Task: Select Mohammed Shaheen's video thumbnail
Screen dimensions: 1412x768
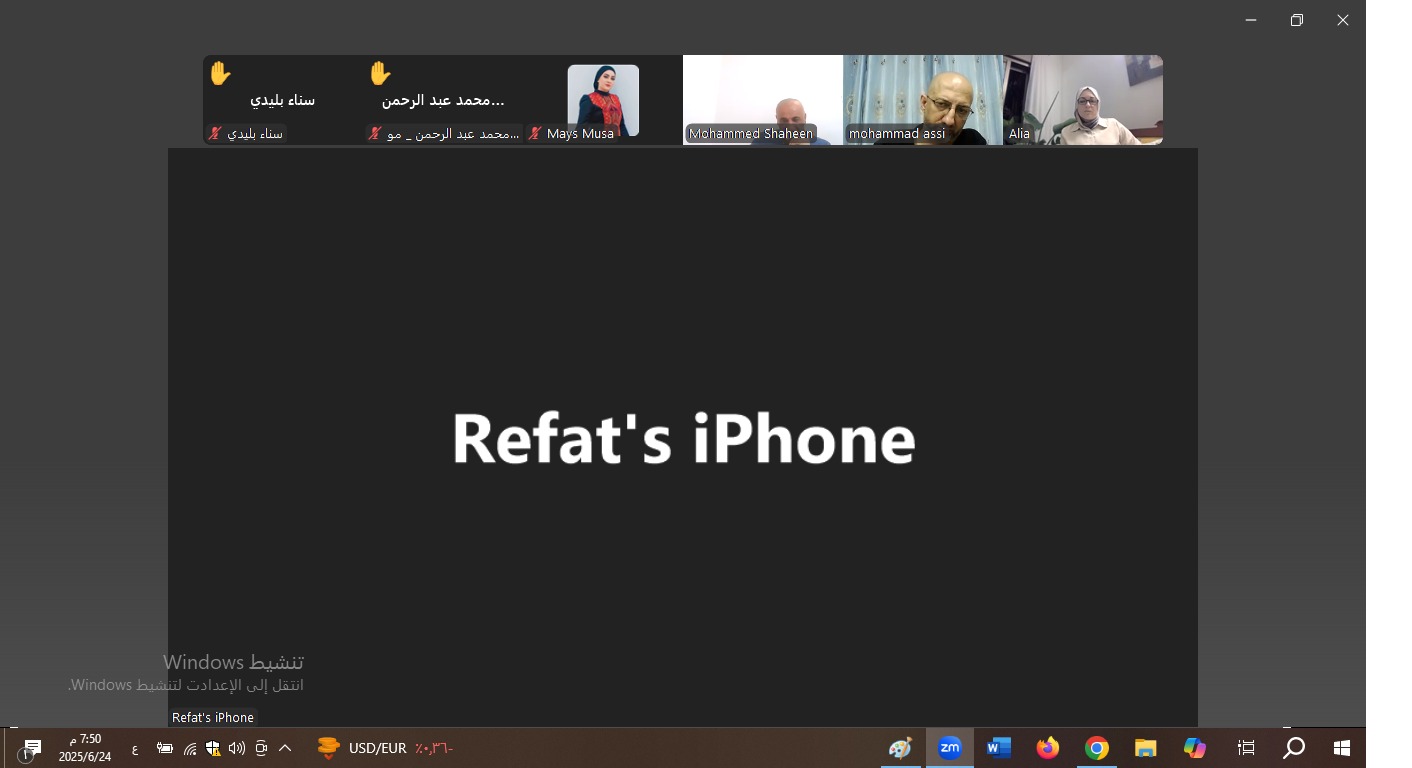Action: (x=763, y=100)
